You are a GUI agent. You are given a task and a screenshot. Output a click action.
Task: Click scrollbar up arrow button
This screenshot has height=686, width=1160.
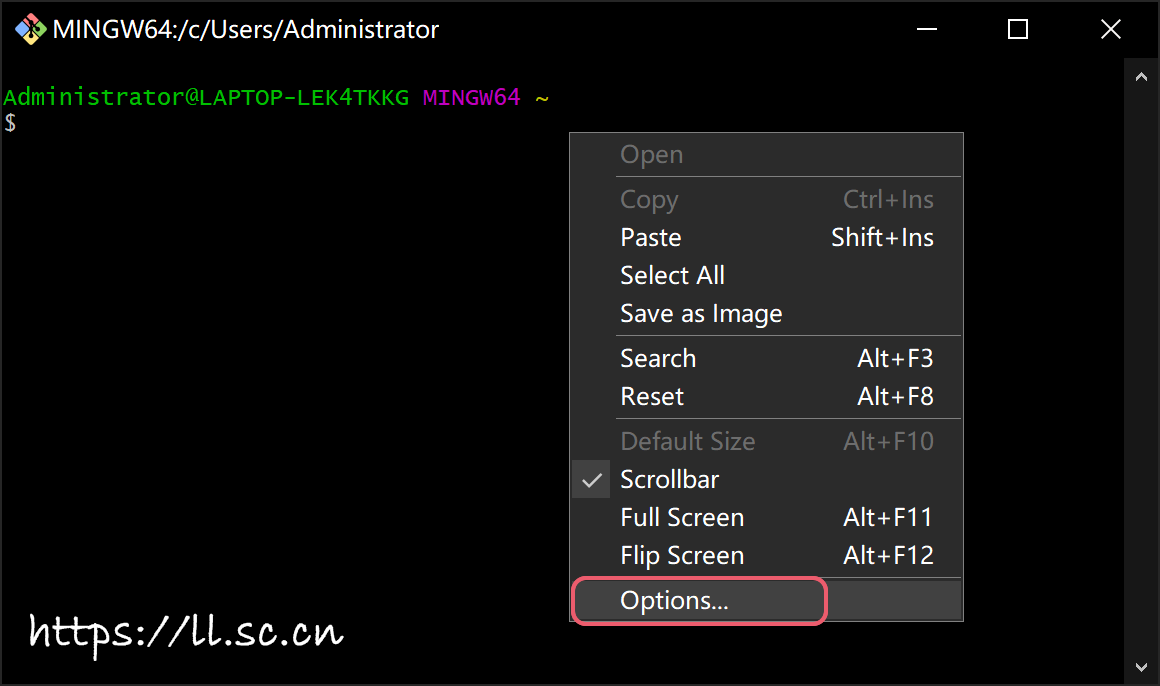pyautogui.click(x=1142, y=77)
